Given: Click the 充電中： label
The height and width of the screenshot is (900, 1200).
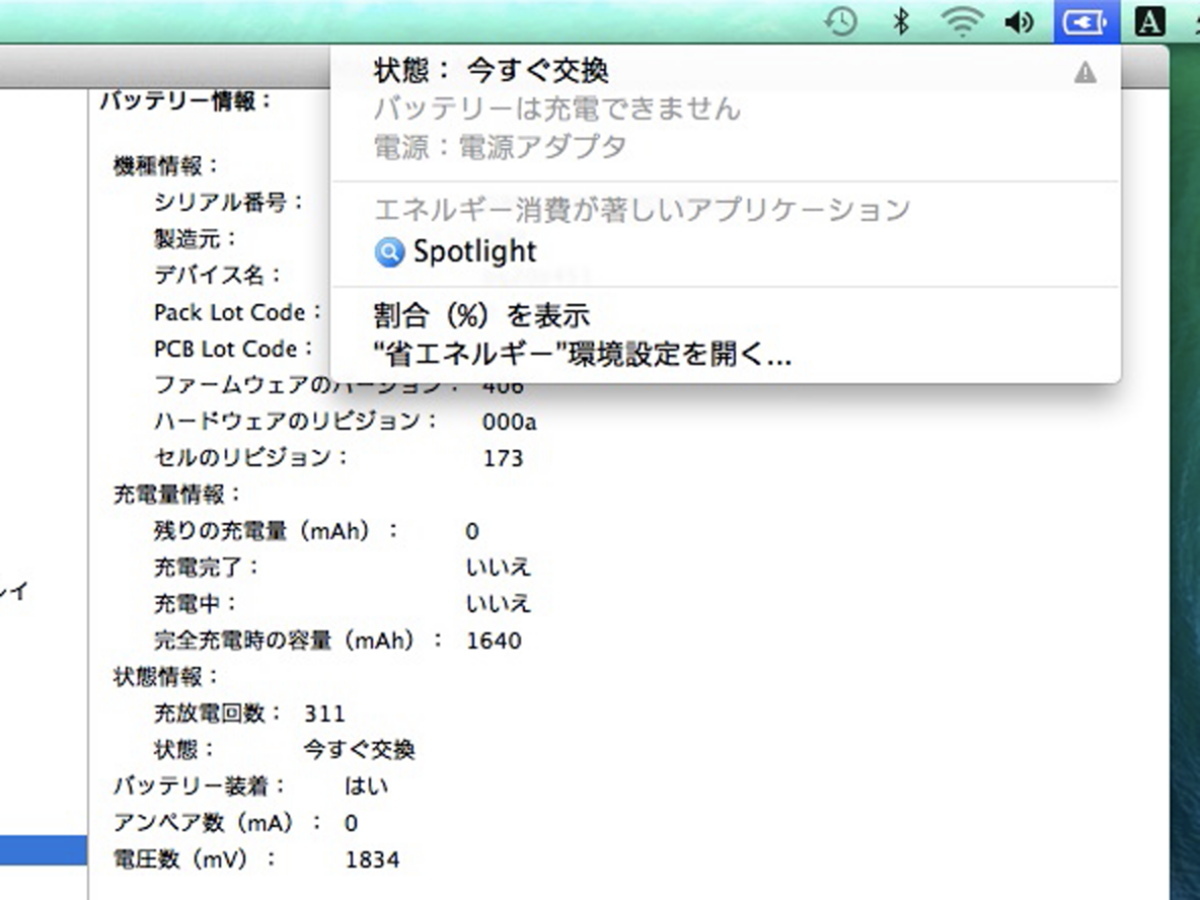Looking at the screenshot, I should coord(196,603).
